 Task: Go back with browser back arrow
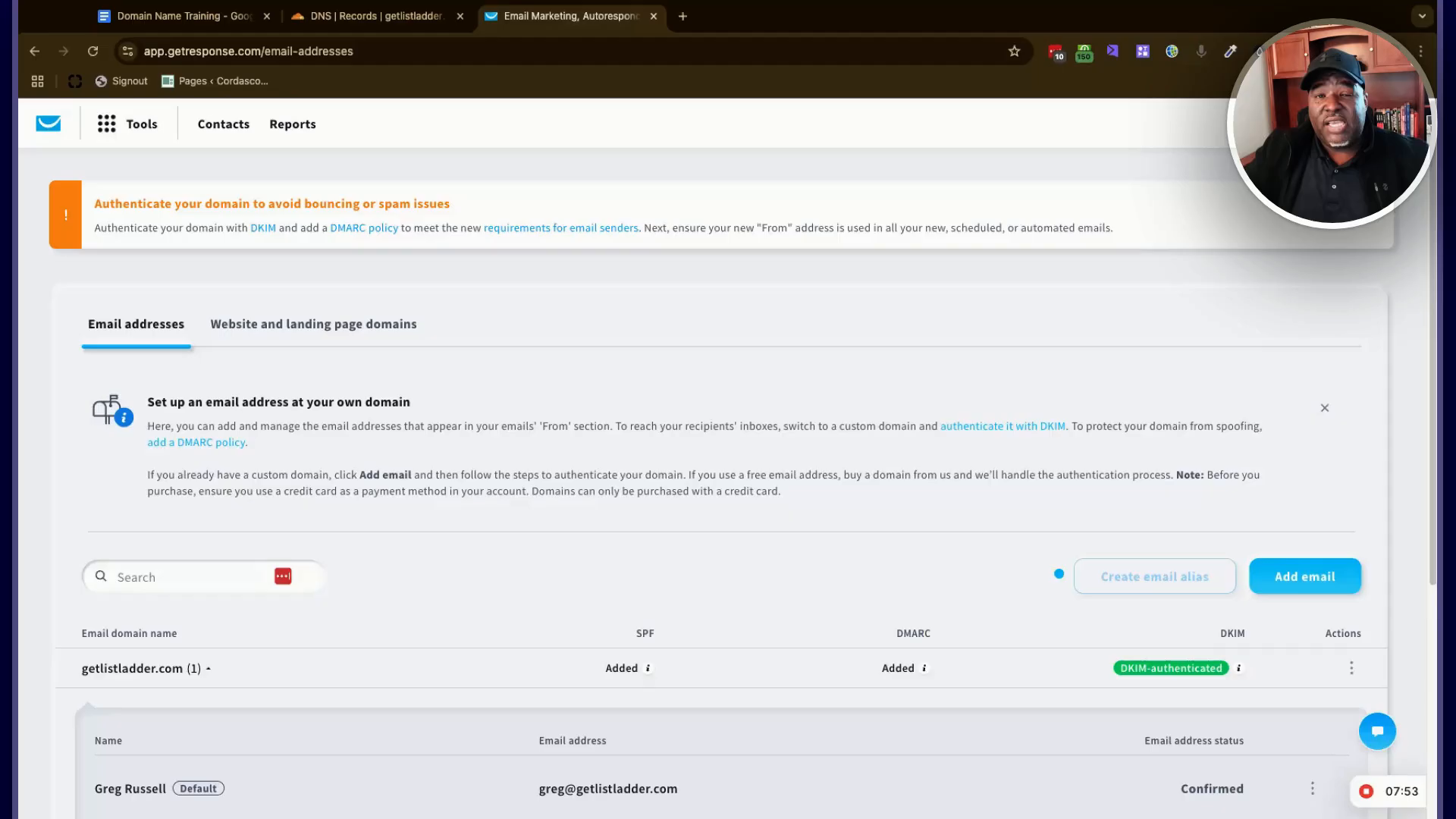click(34, 51)
